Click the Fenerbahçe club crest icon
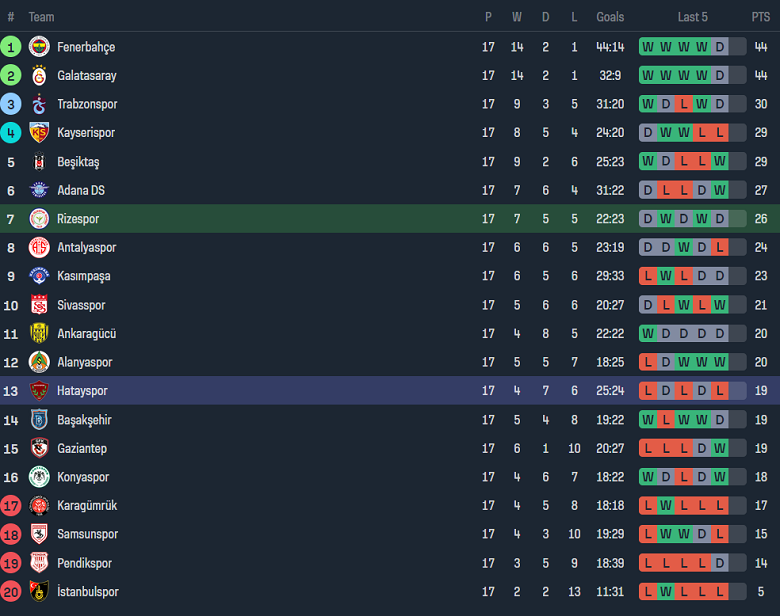This screenshot has height=616, width=780. [39, 47]
